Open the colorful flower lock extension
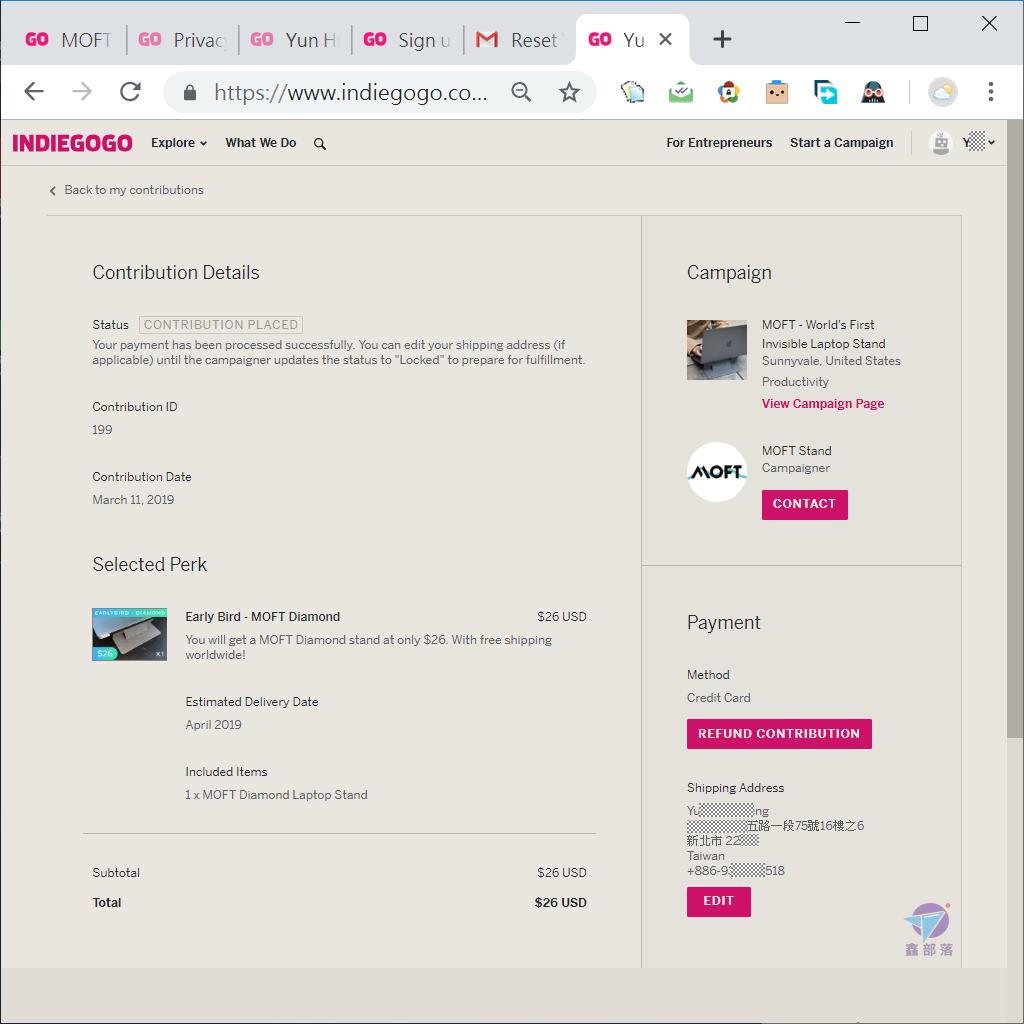Screen dimensions: 1024x1024 [729, 92]
